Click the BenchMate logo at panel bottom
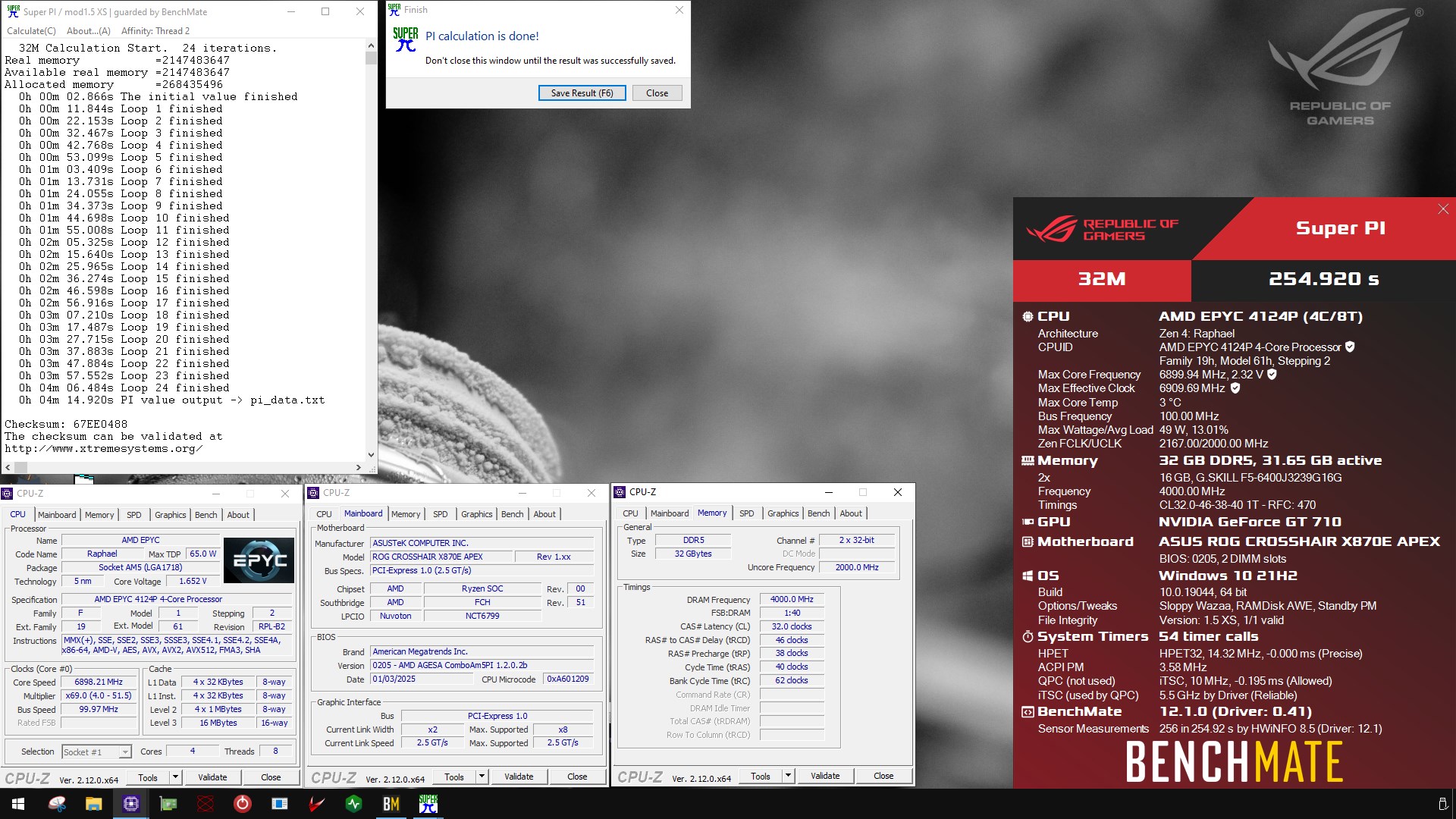This screenshot has height=819, width=1456. (x=1234, y=762)
